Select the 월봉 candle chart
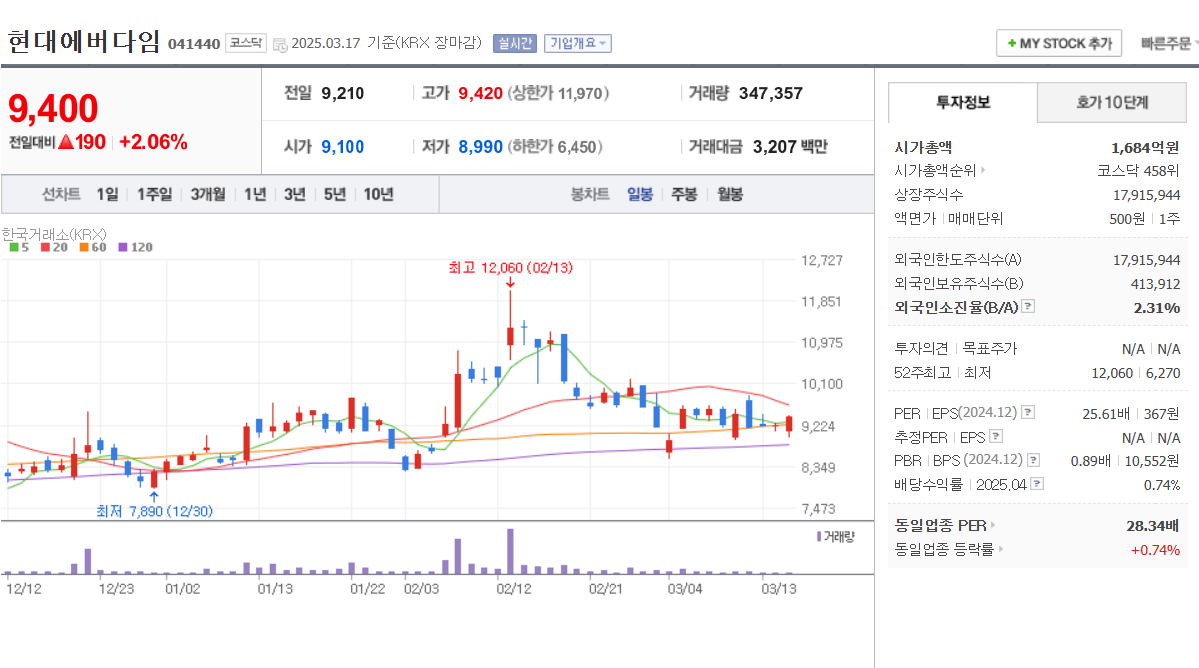 coord(730,194)
